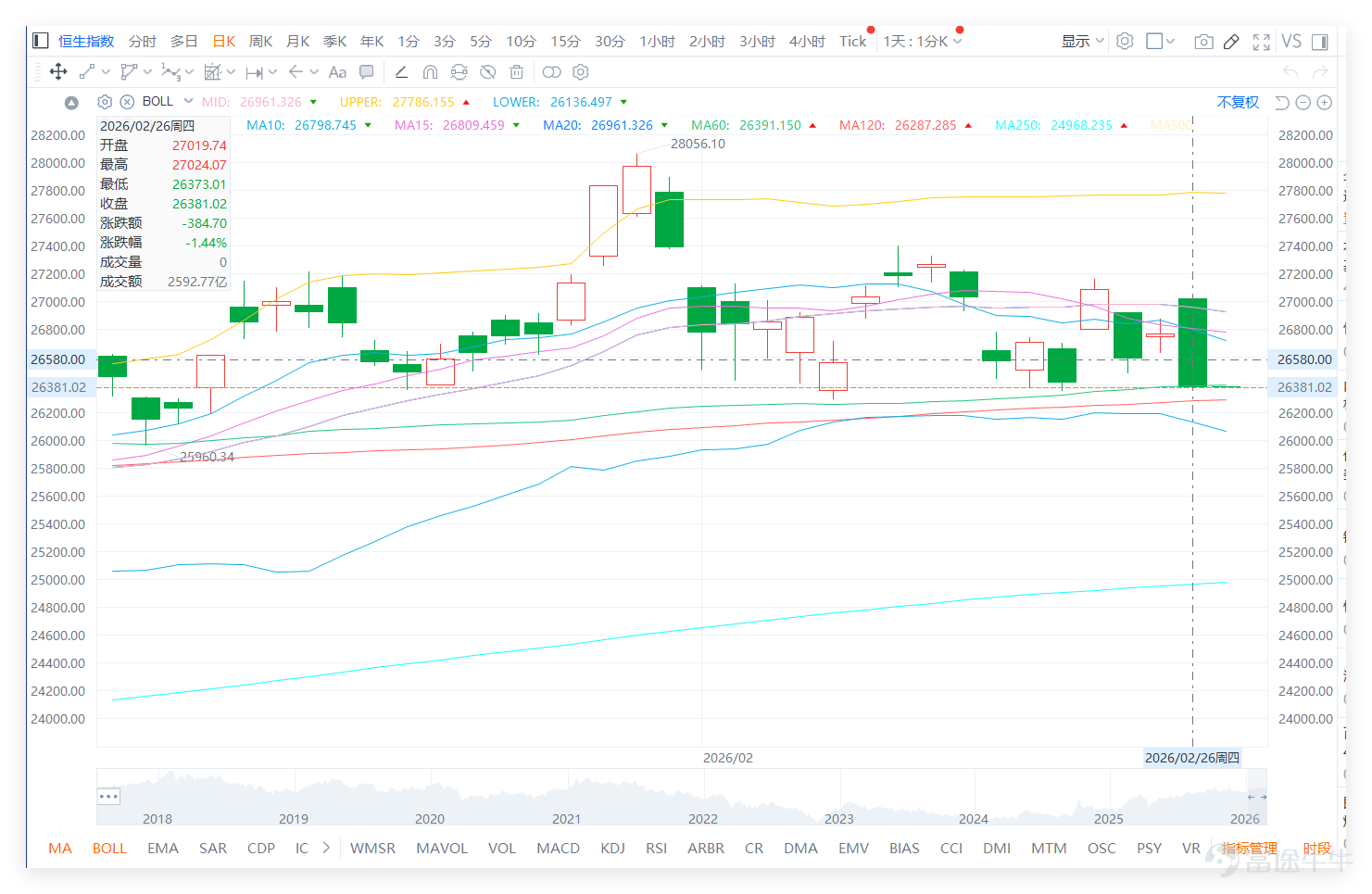Open drawing toolbar settings gear

581,71
